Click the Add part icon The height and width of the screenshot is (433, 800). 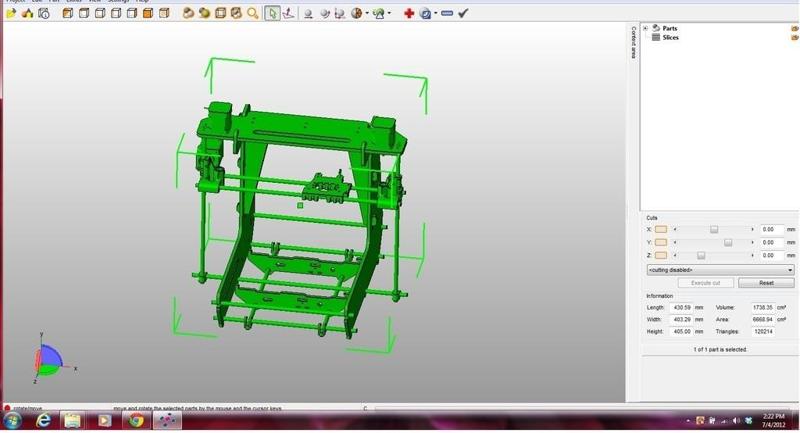(x=27, y=14)
